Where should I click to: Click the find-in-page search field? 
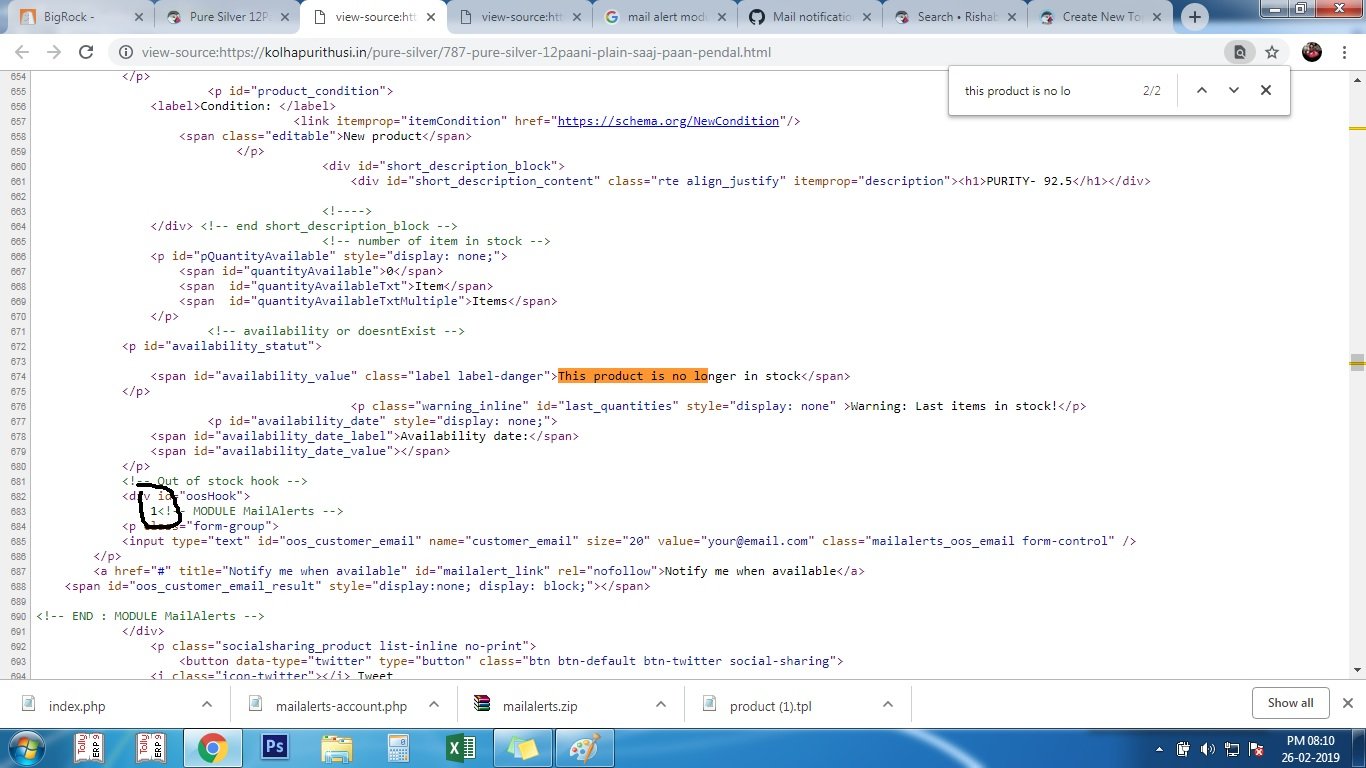click(x=1045, y=91)
